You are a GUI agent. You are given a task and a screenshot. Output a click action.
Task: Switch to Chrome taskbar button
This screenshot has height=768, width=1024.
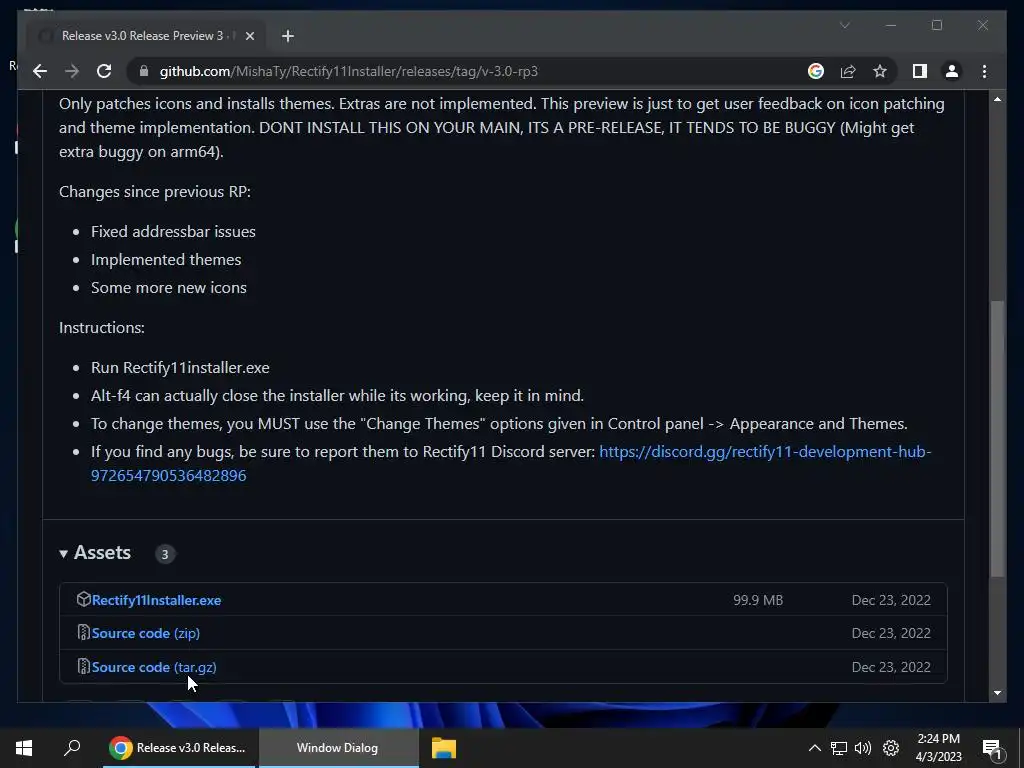click(179, 748)
